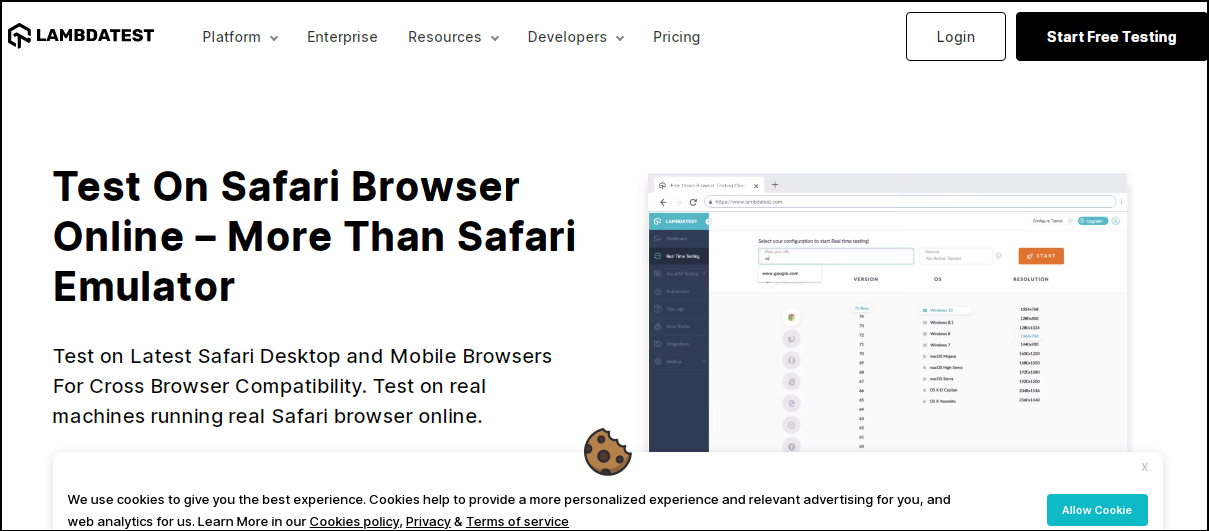Click the LambdaTest logo

tap(81, 36)
